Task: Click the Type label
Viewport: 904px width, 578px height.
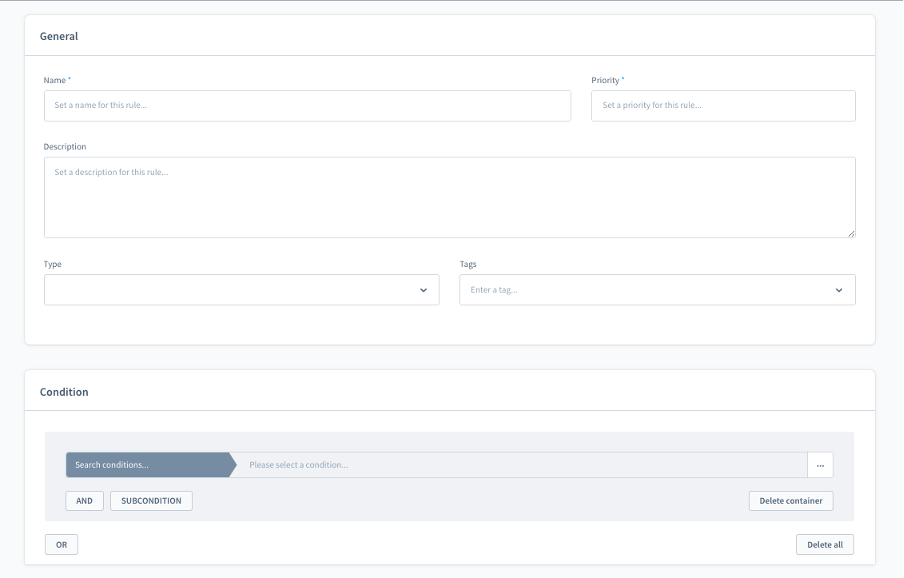Action: pyautogui.click(x=52, y=264)
